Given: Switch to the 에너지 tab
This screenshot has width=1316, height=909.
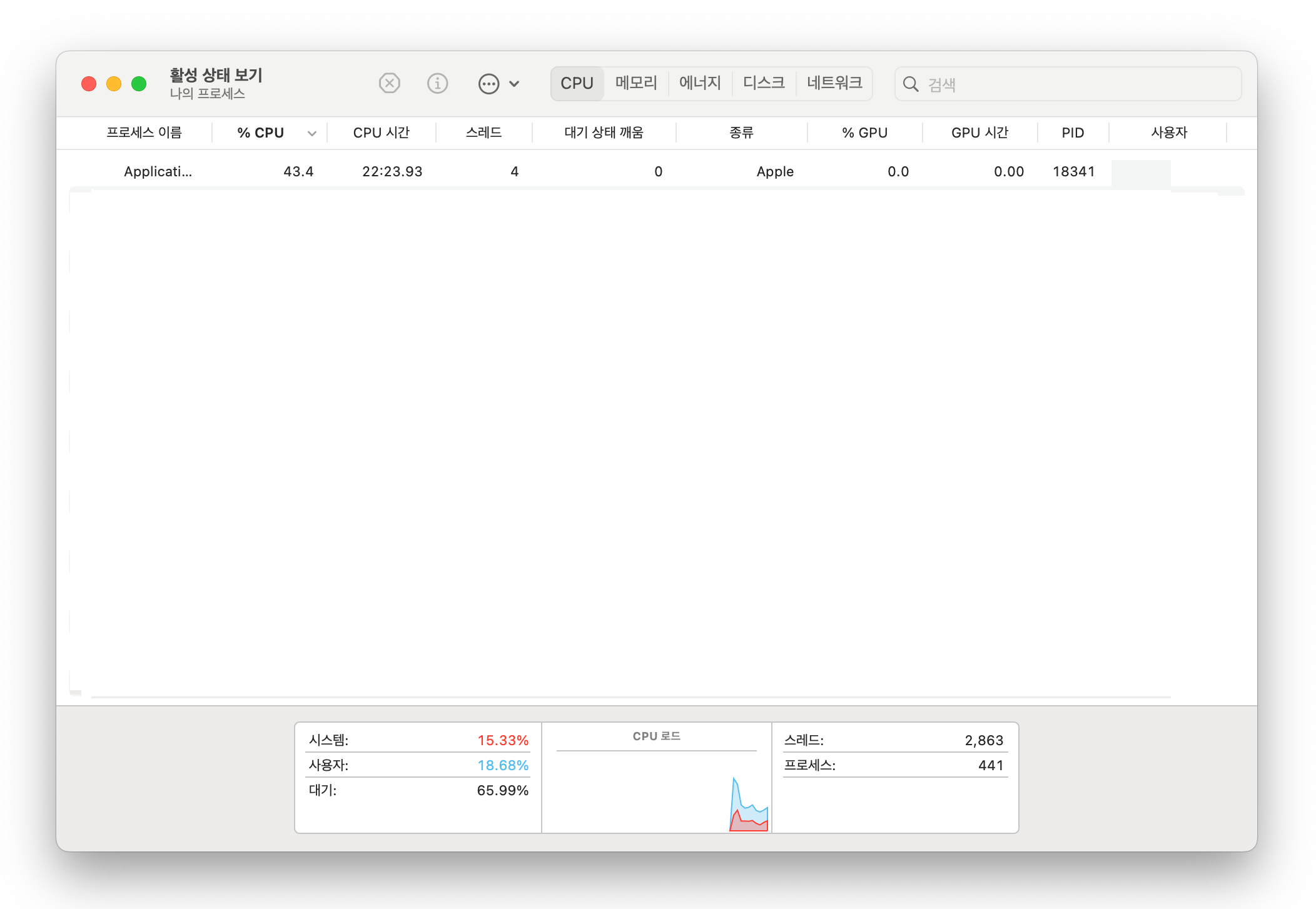Looking at the screenshot, I should (700, 83).
